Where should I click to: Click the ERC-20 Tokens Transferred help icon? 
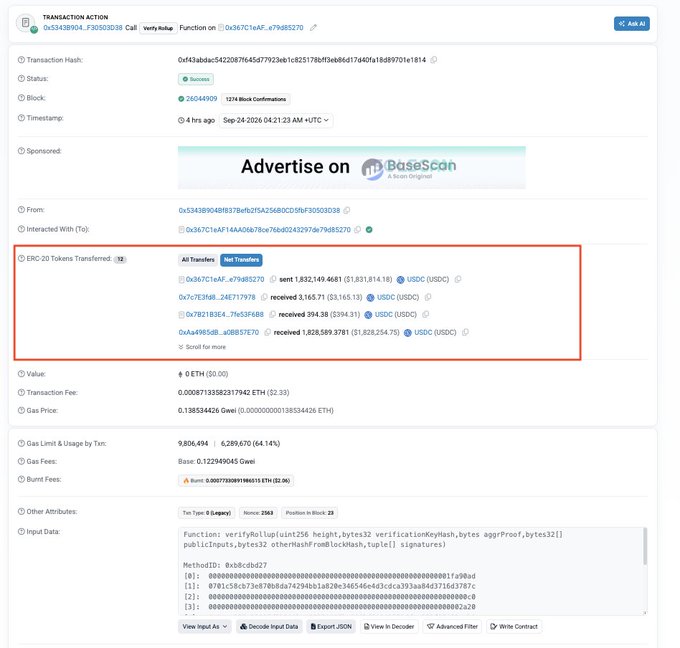21,259
